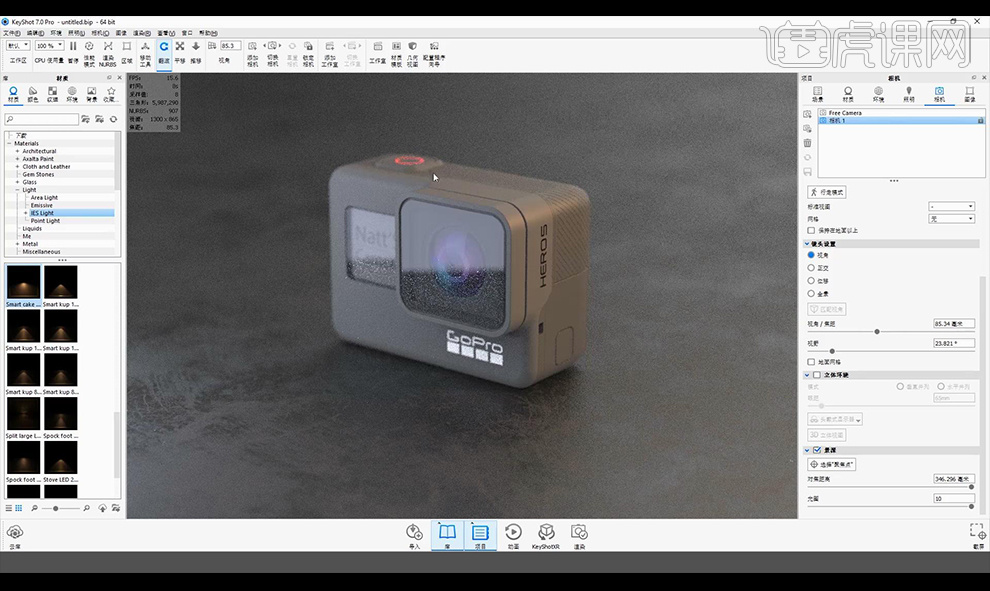Collapse the Light folder in material tree
Image resolution: width=990 pixels, height=591 pixels.
click(x=17, y=190)
